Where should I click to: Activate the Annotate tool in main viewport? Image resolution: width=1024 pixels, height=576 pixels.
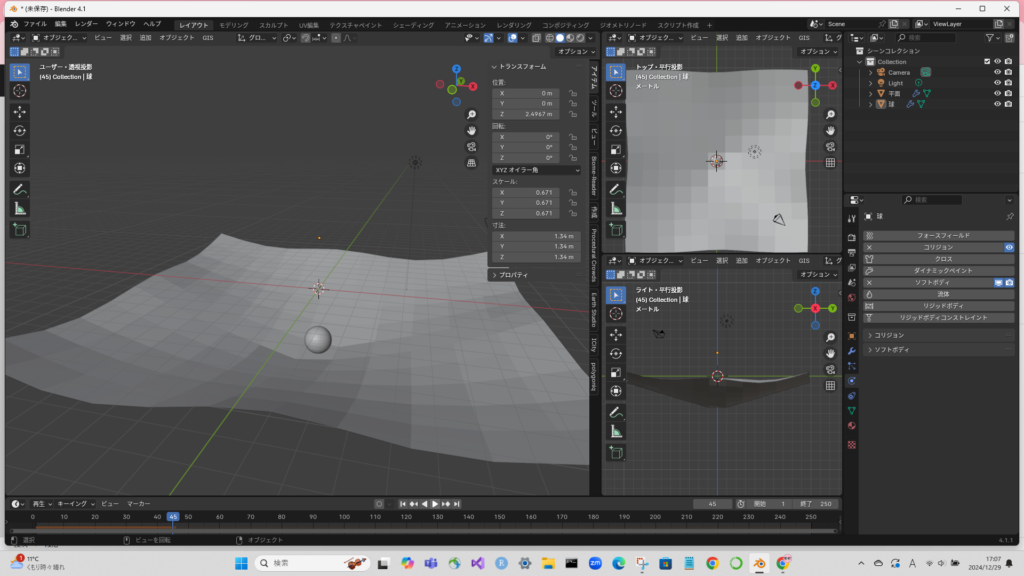point(20,189)
